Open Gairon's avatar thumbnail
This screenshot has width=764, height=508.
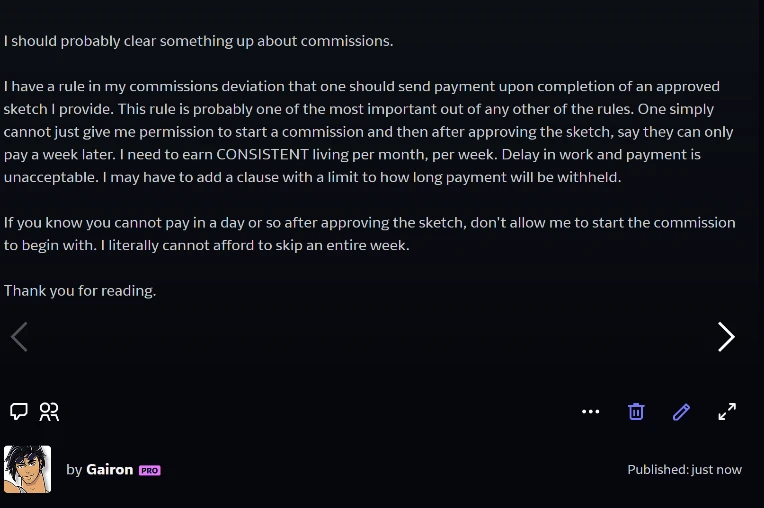[x=27, y=469]
